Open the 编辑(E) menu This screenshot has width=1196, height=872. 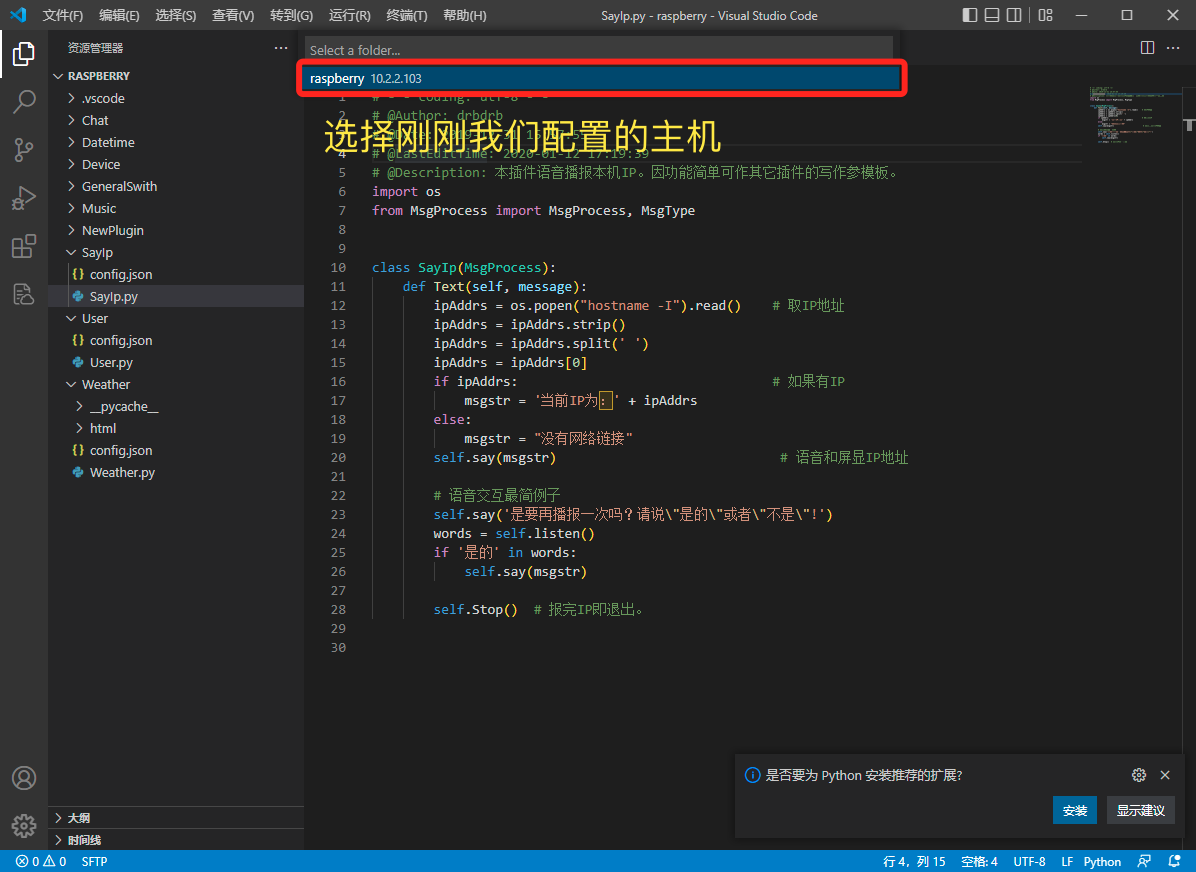click(119, 15)
